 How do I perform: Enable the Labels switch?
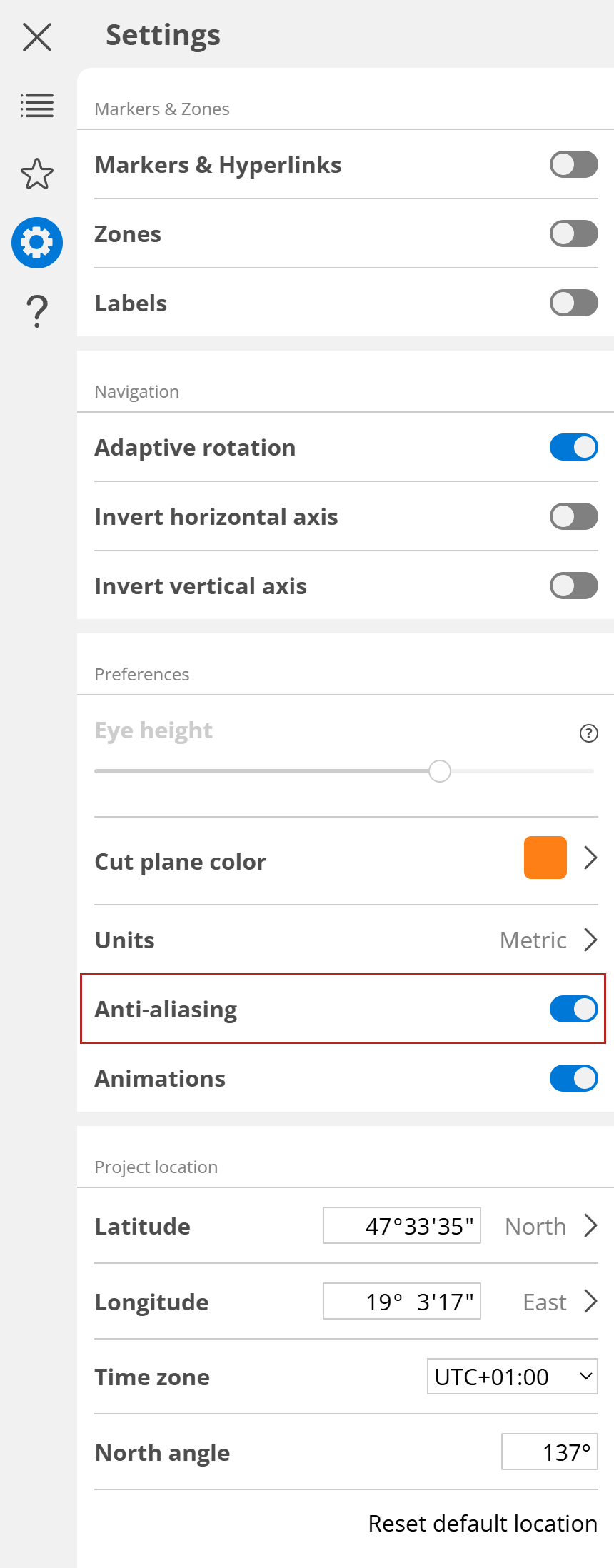coord(573,303)
